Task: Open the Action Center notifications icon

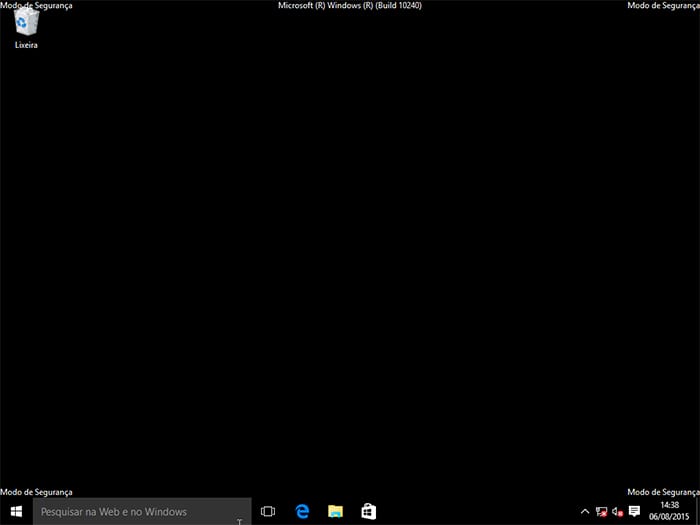Action: click(634, 512)
